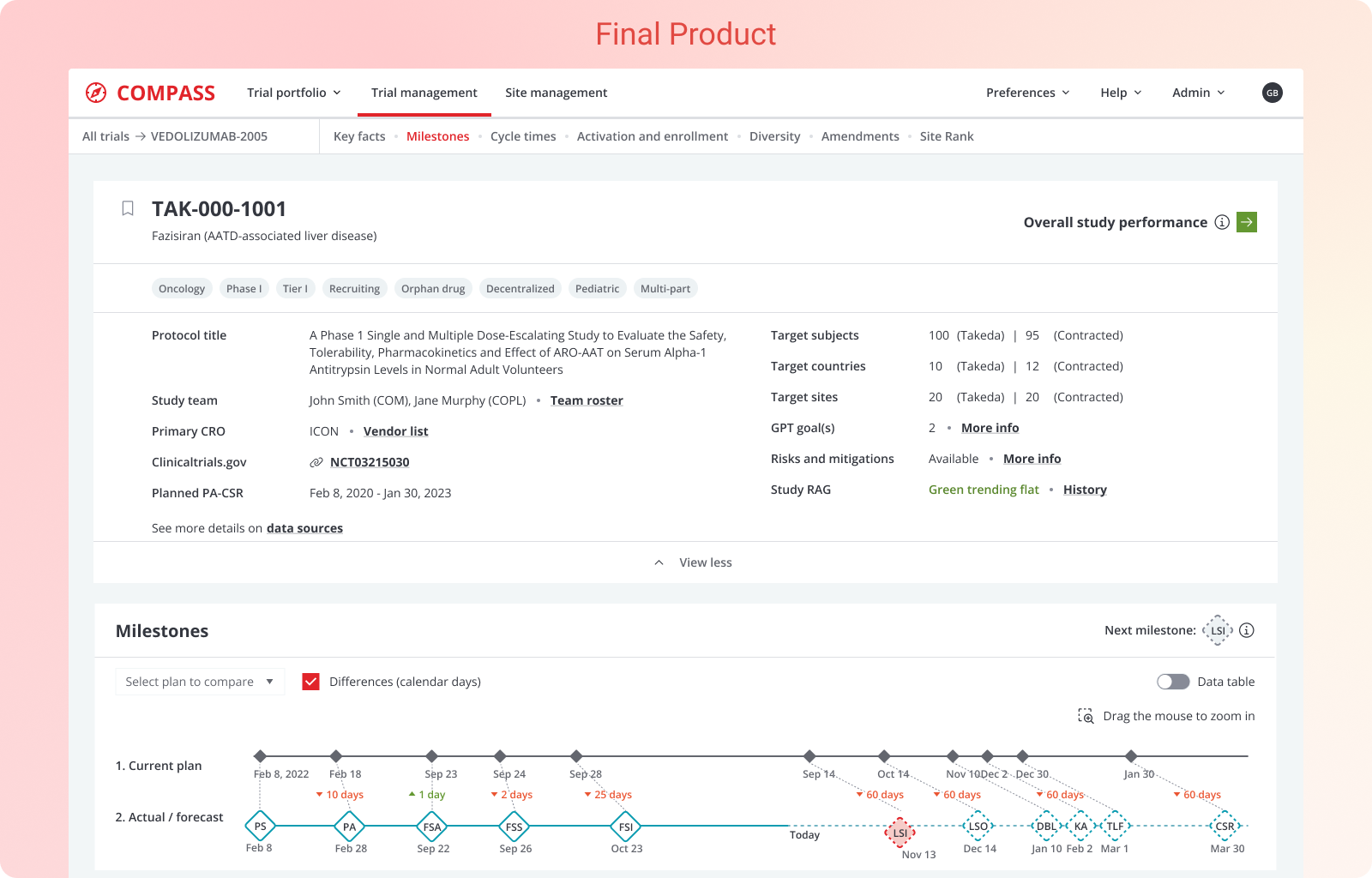
Task: Enable the Data table toggle
Action: pyautogui.click(x=1172, y=682)
